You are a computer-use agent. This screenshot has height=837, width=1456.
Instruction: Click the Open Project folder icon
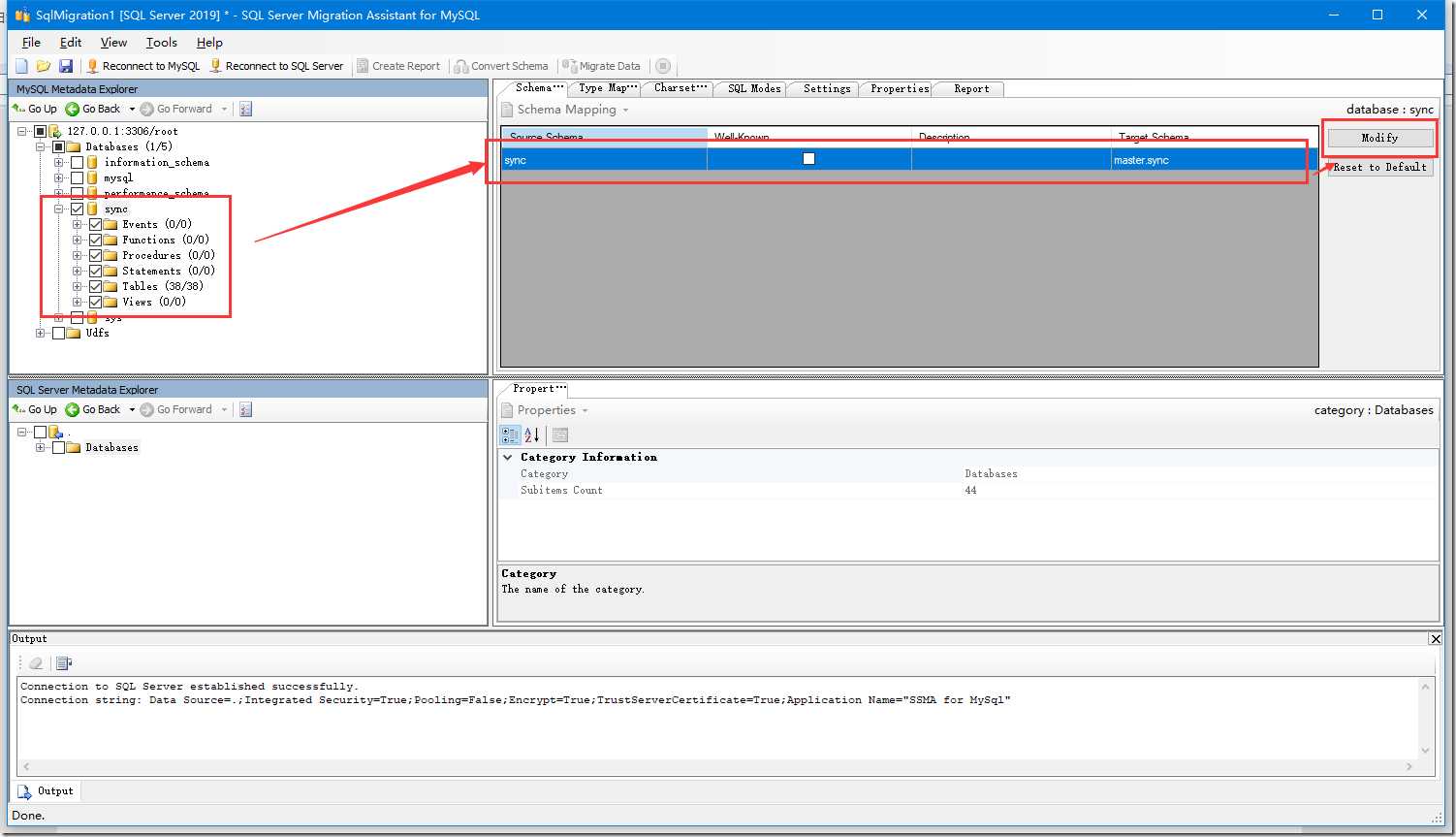coord(44,66)
